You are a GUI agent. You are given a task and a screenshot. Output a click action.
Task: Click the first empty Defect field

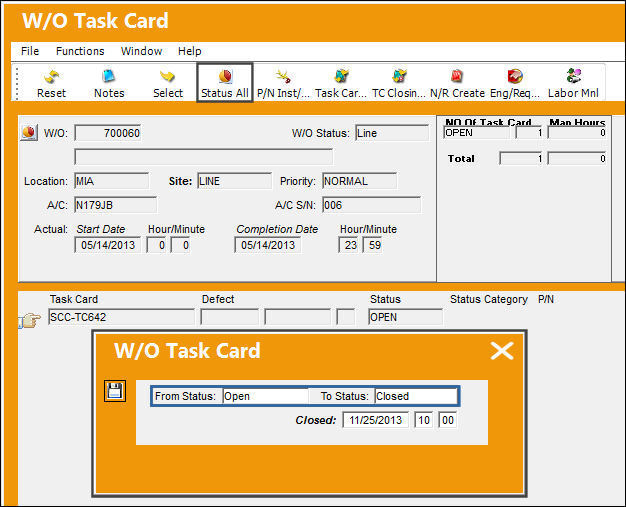[x=230, y=317]
